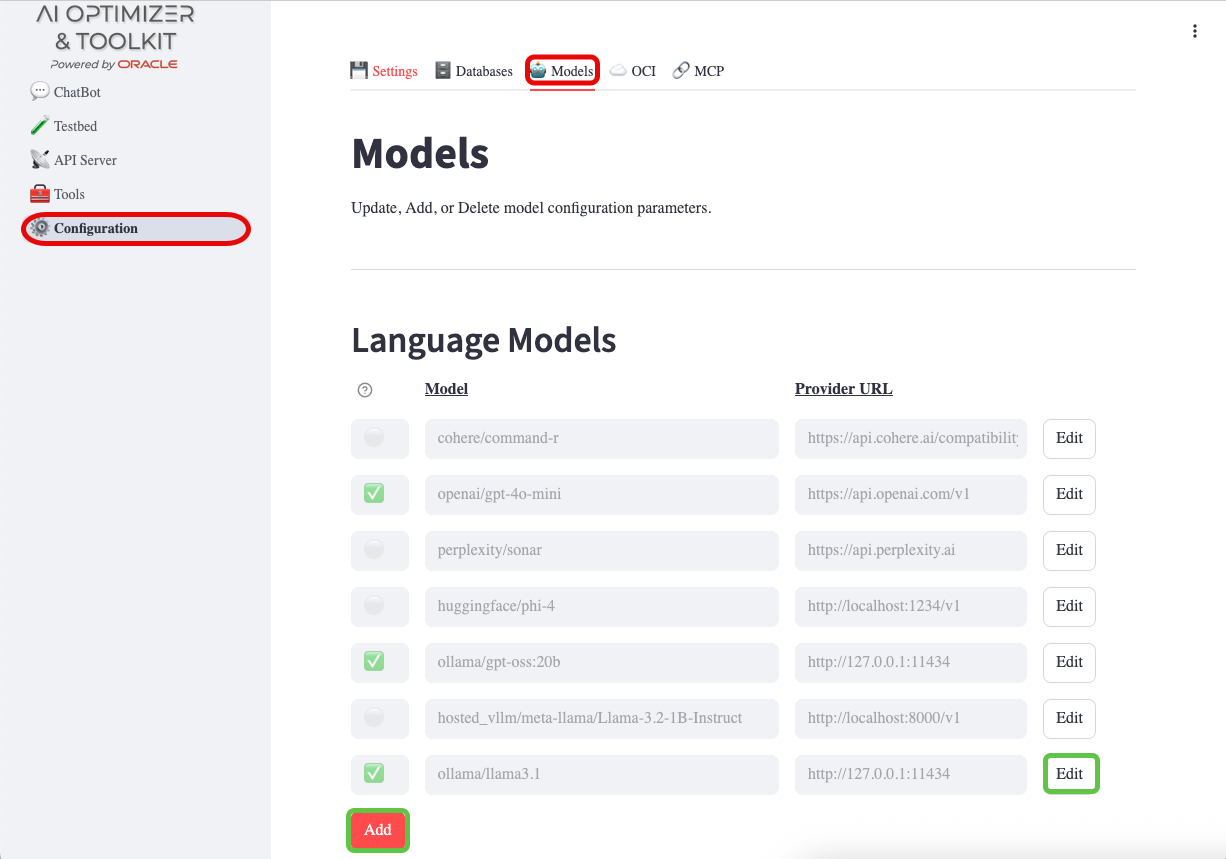Image resolution: width=1226 pixels, height=859 pixels.
Task: Click the Tools toolbox icon
Action: [39, 193]
